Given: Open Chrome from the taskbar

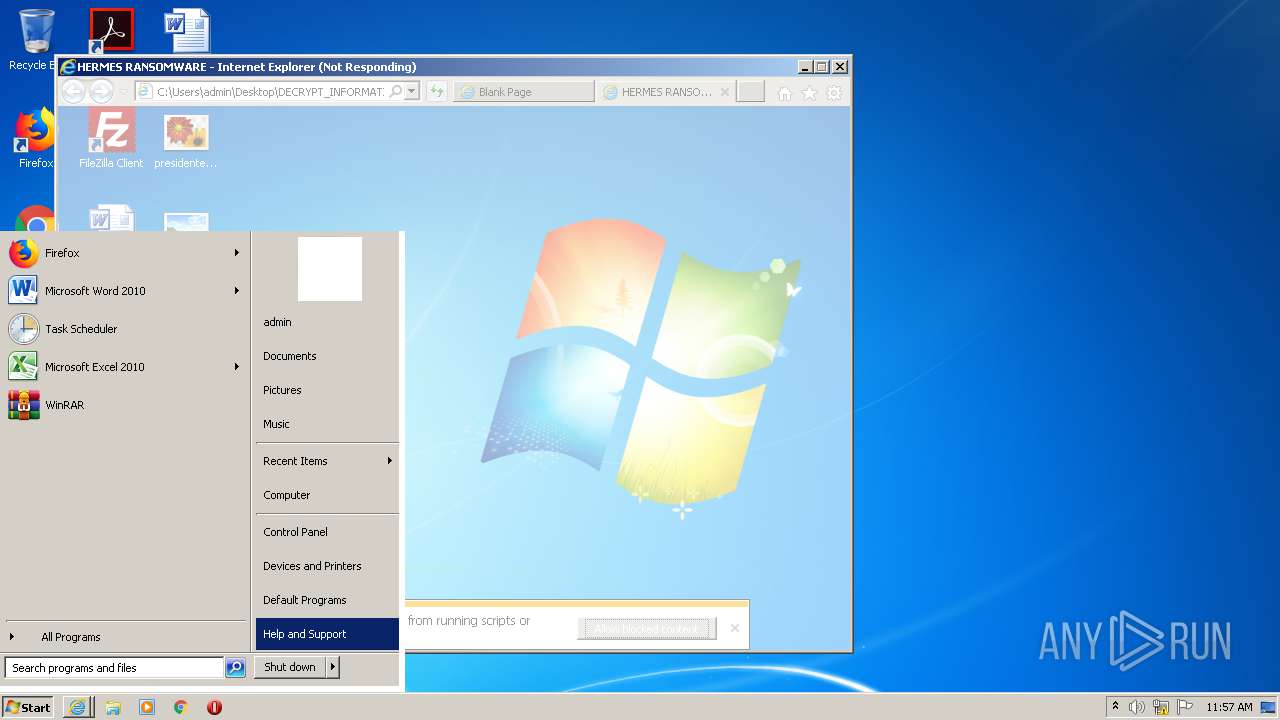Looking at the screenshot, I should pos(181,707).
